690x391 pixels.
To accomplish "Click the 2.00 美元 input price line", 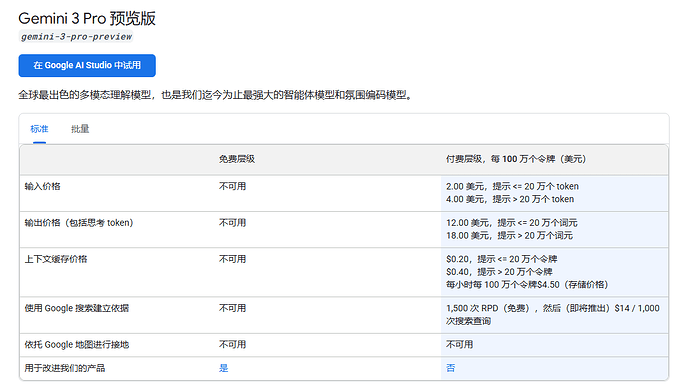I will point(512,186).
